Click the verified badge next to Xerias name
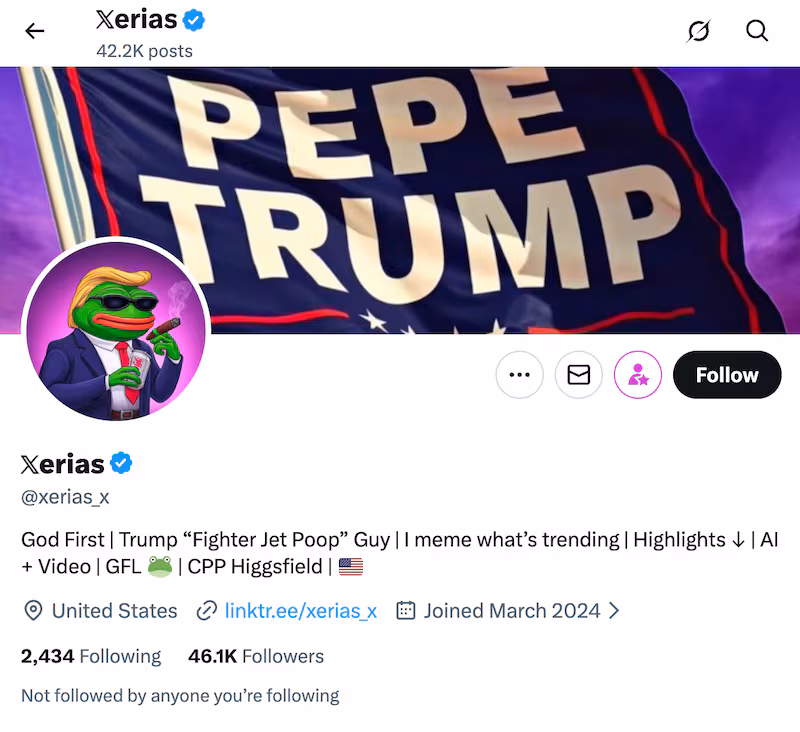The image size is (800, 732). [x=121, y=463]
